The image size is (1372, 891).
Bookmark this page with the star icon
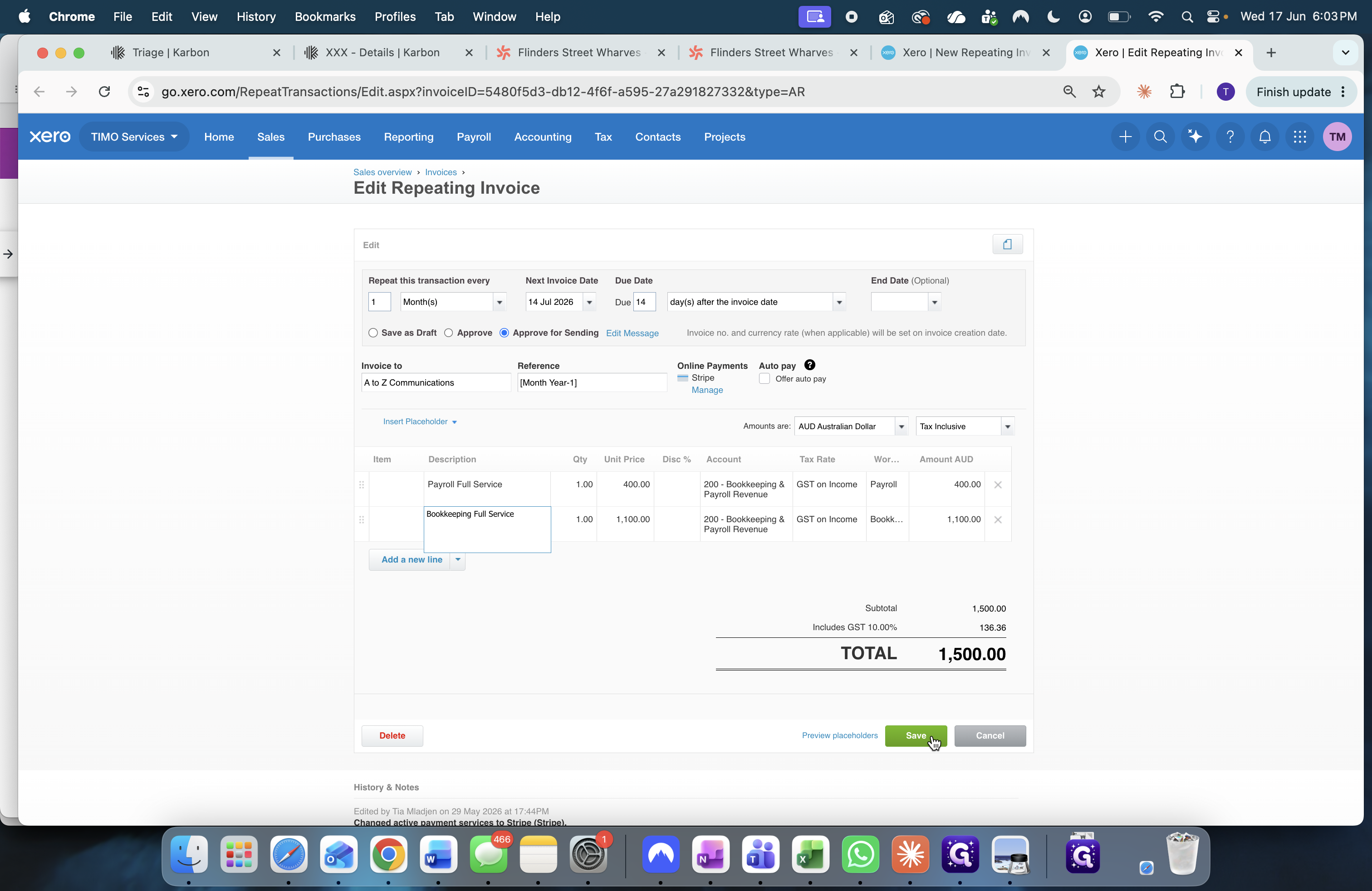tap(1099, 92)
